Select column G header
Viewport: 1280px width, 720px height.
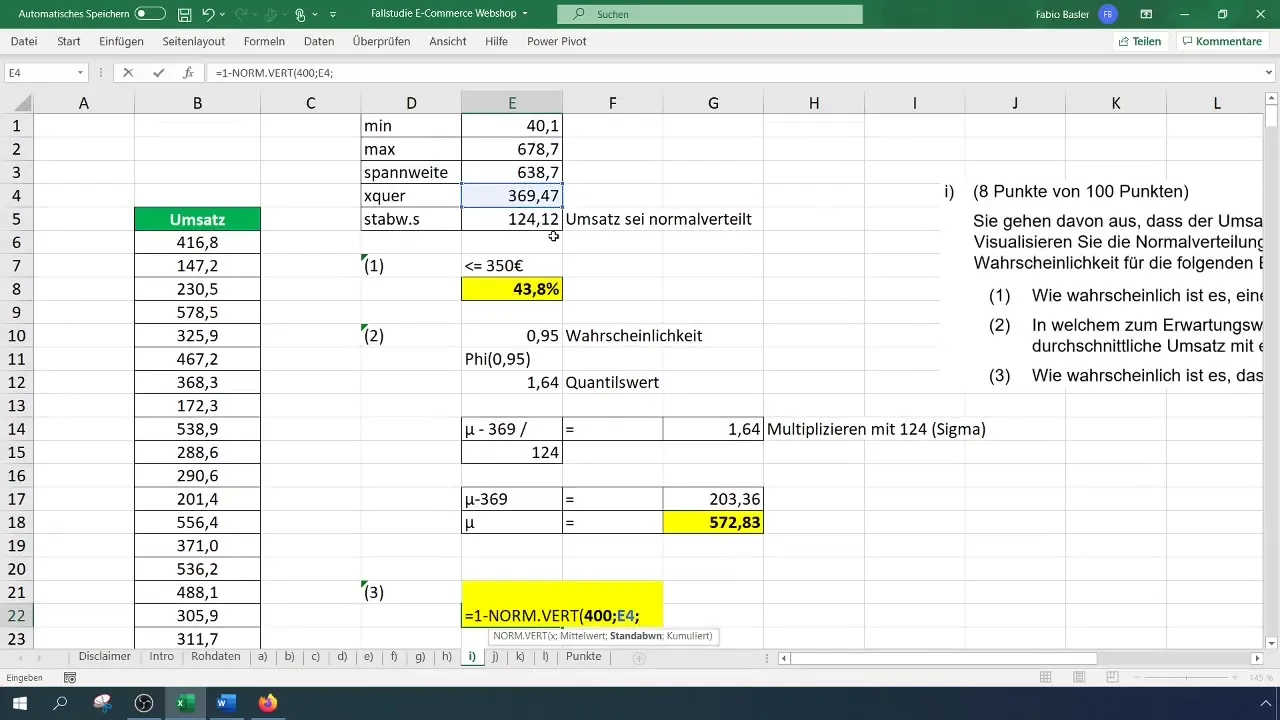713,103
